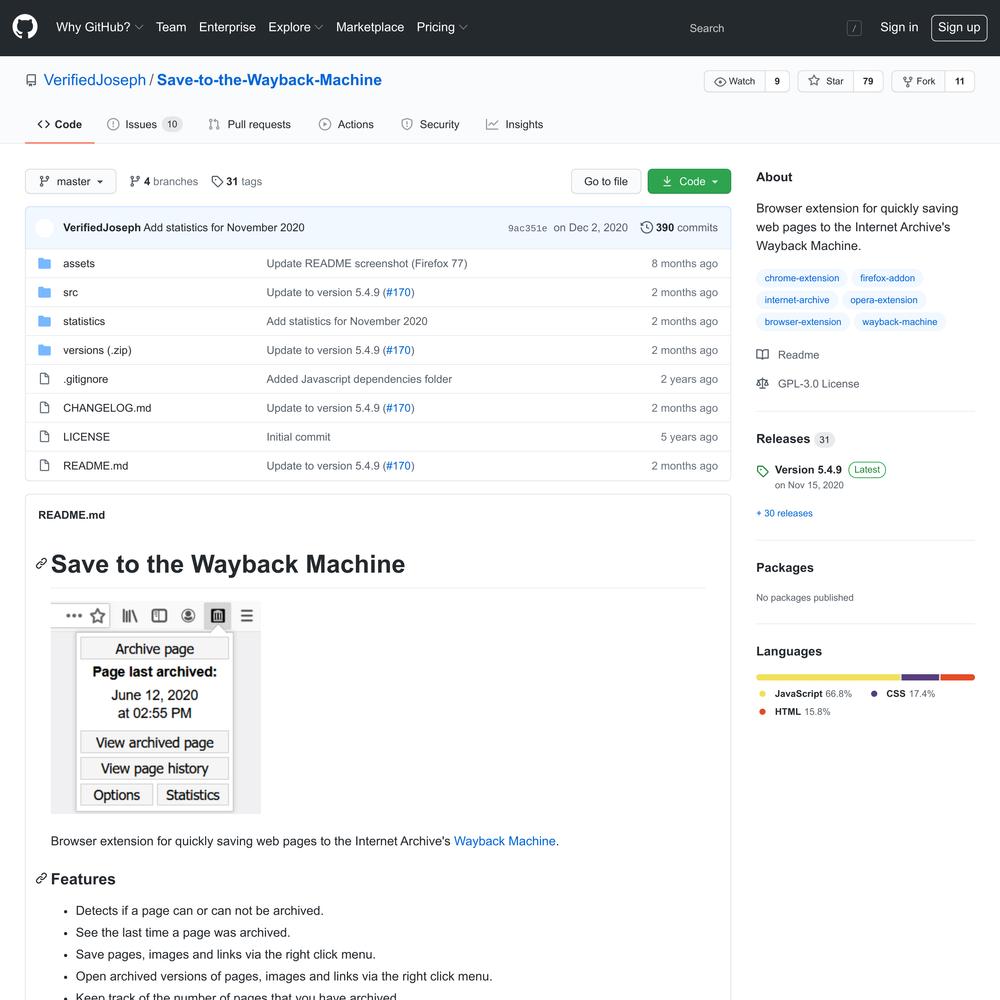Click the repository icon beside VerifiedJoseph
The image size is (1000, 1000).
point(31,80)
